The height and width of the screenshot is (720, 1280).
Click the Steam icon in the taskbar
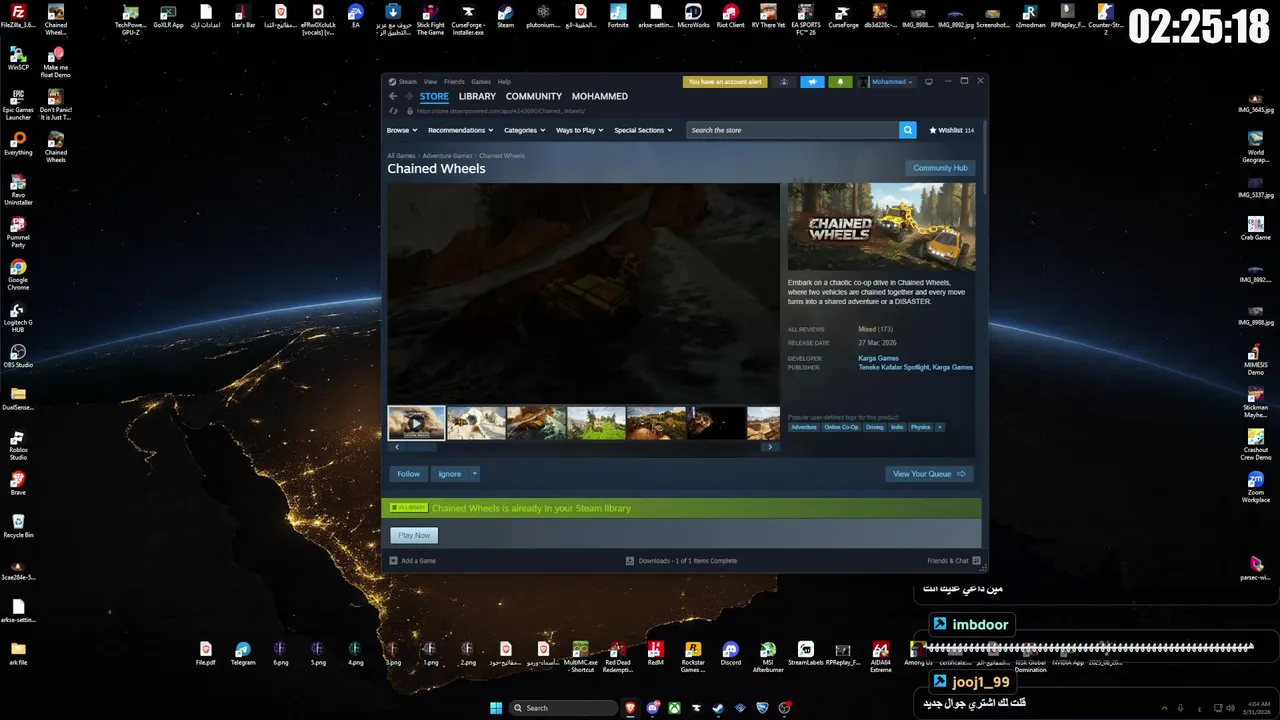click(x=718, y=708)
